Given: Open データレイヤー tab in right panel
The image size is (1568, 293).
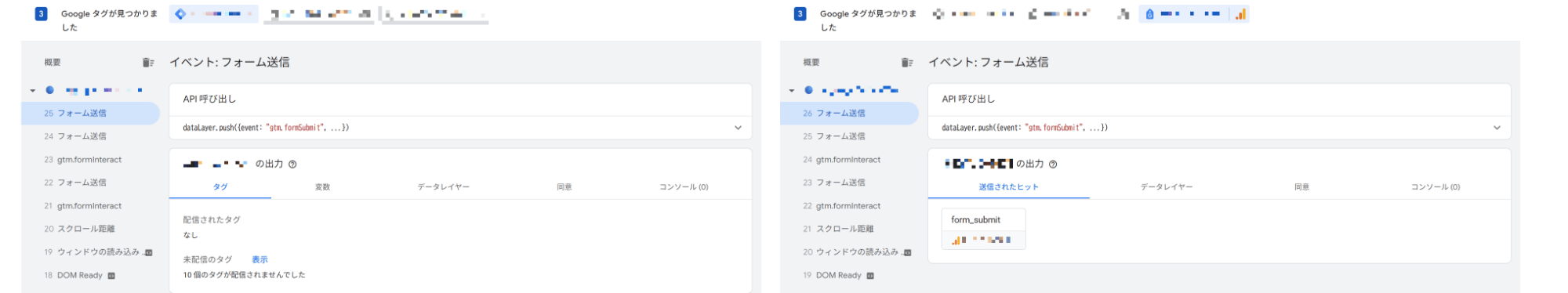Looking at the screenshot, I should (x=1167, y=187).
